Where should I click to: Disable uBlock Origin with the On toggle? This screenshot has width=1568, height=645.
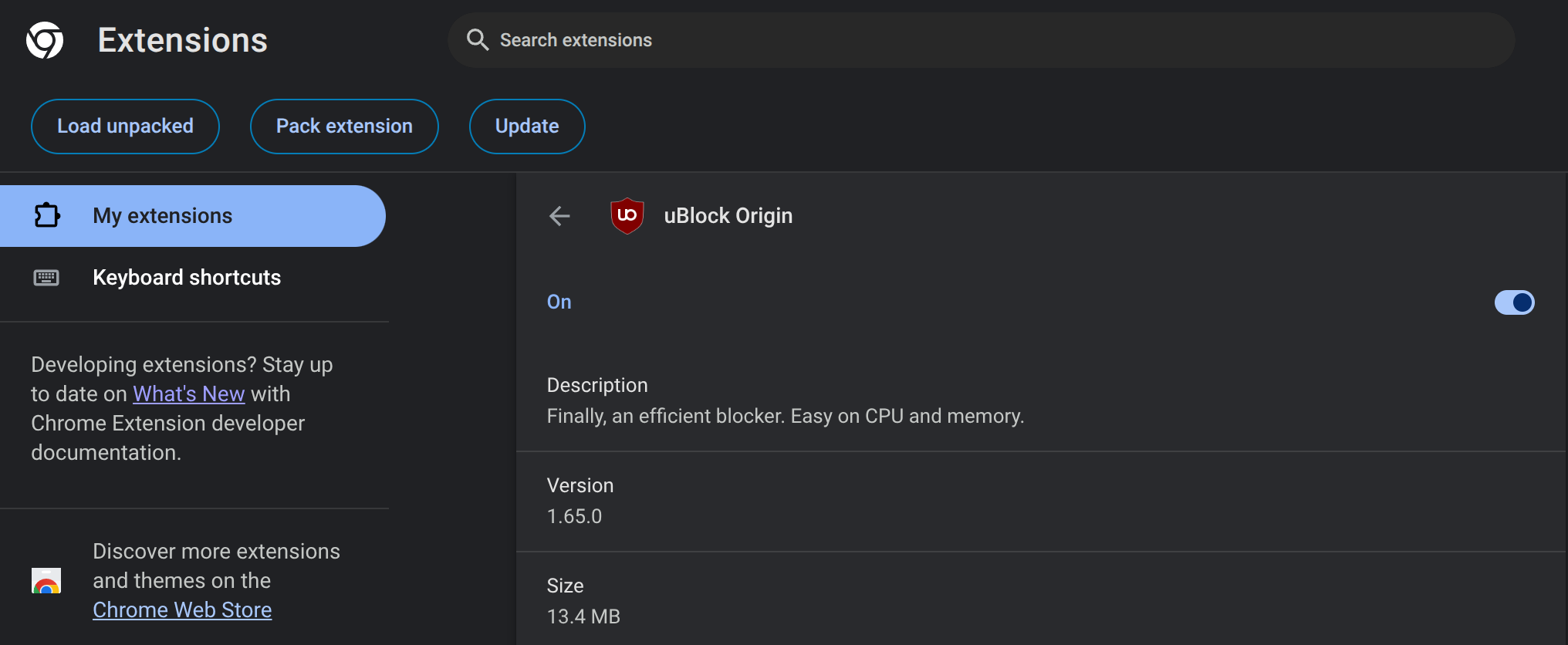click(1514, 302)
